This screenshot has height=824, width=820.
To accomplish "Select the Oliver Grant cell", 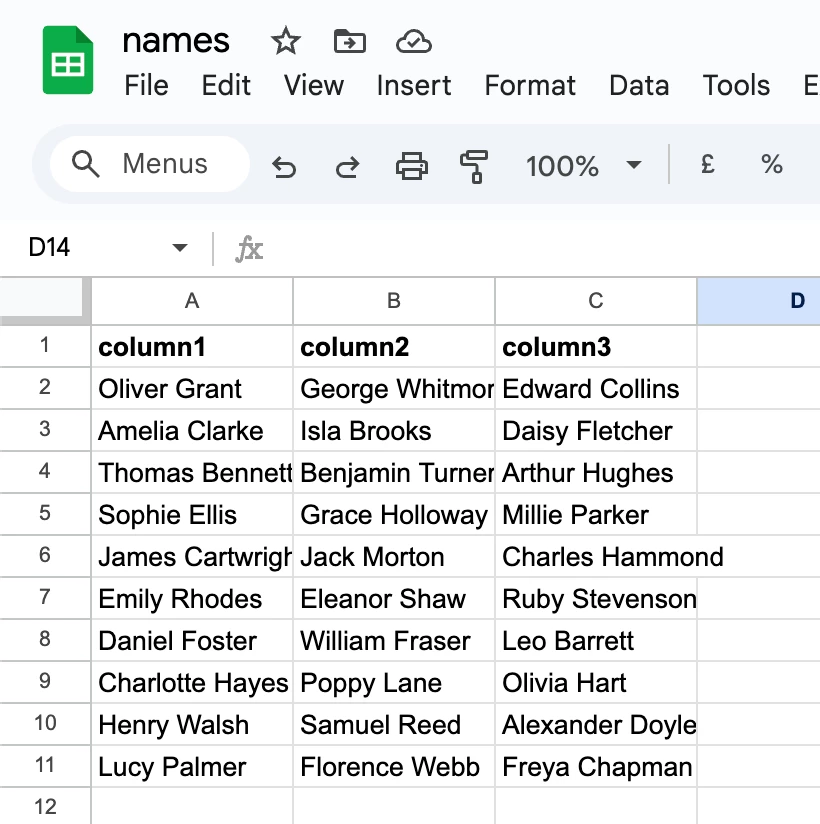I will tap(192, 388).
